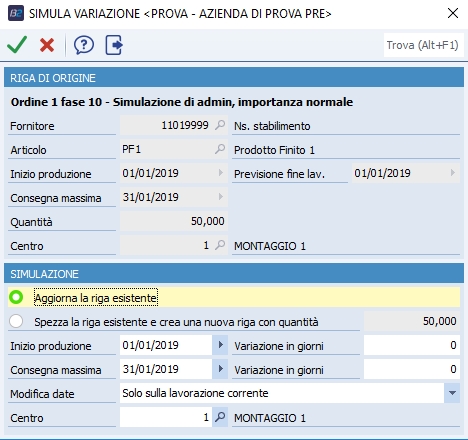Viewport: 468px width, 440px height.
Task: Select Spezza la riga esistente radio option
Action: click(16, 321)
